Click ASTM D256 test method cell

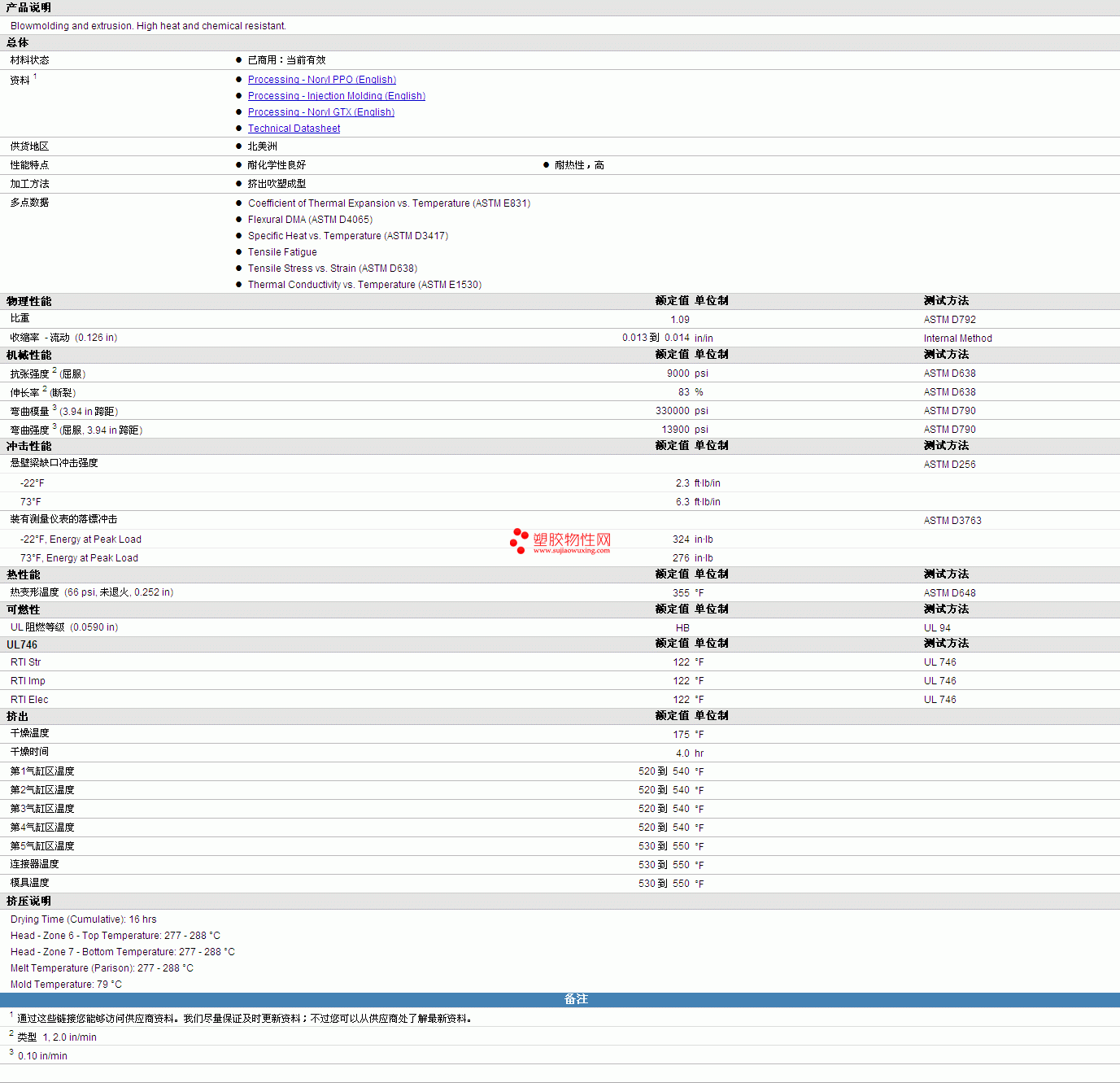pyautogui.click(x=949, y=465)
